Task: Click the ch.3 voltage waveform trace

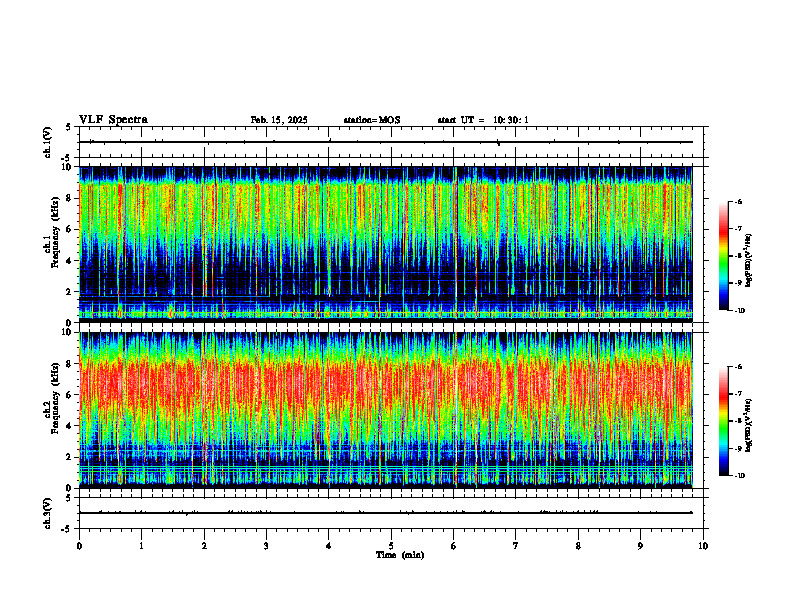Action: coord(385,513)
